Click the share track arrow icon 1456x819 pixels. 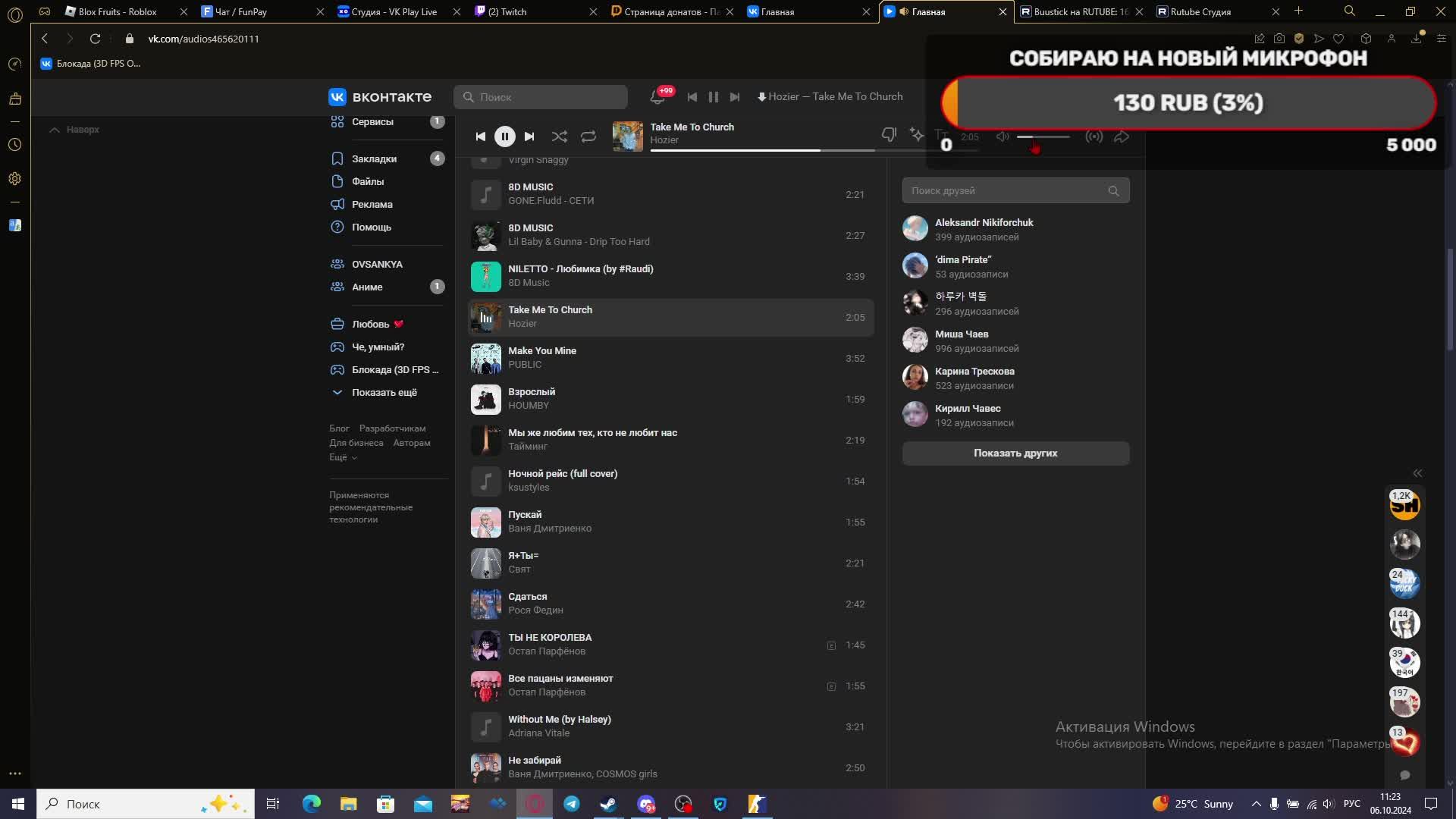tap(1122, 136)
